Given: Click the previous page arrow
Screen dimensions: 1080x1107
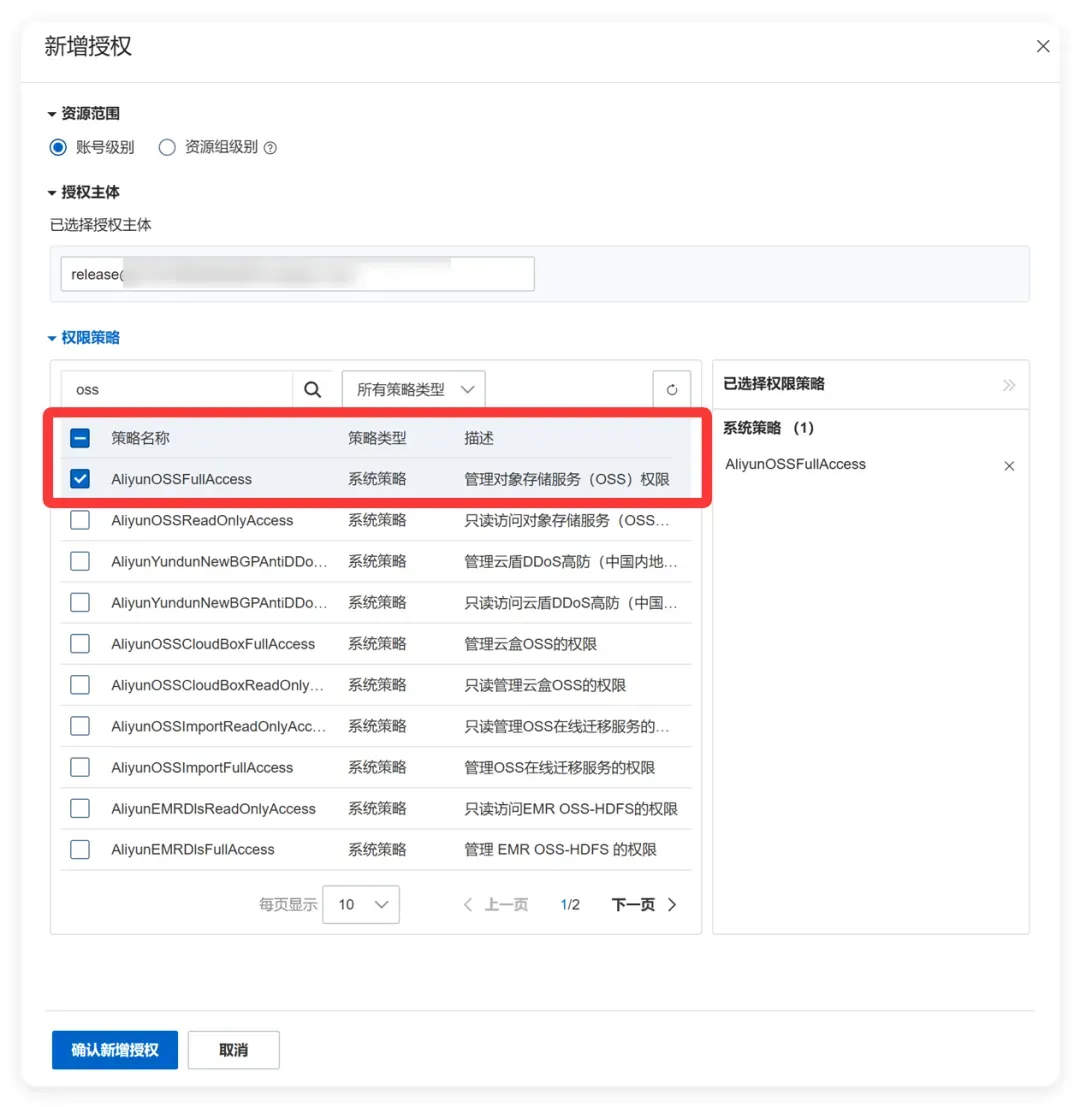Looking at the screenshot, I should pyautogui.click(x=467, y=904).
